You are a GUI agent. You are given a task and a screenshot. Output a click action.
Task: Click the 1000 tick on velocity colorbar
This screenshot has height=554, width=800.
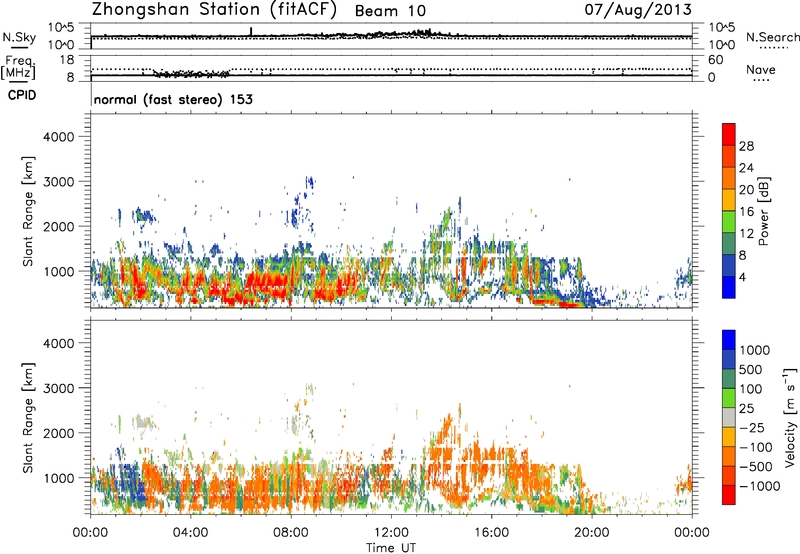coord(754,350)
